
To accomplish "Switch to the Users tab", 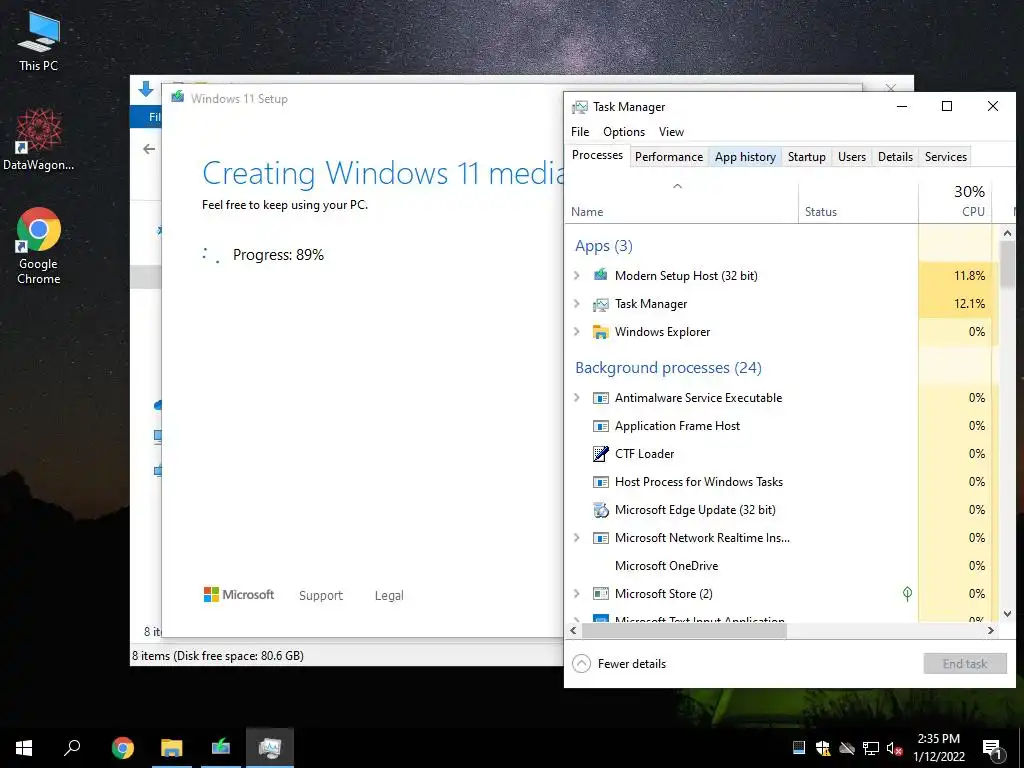I will pyautogui.click(x=852, y=157).
